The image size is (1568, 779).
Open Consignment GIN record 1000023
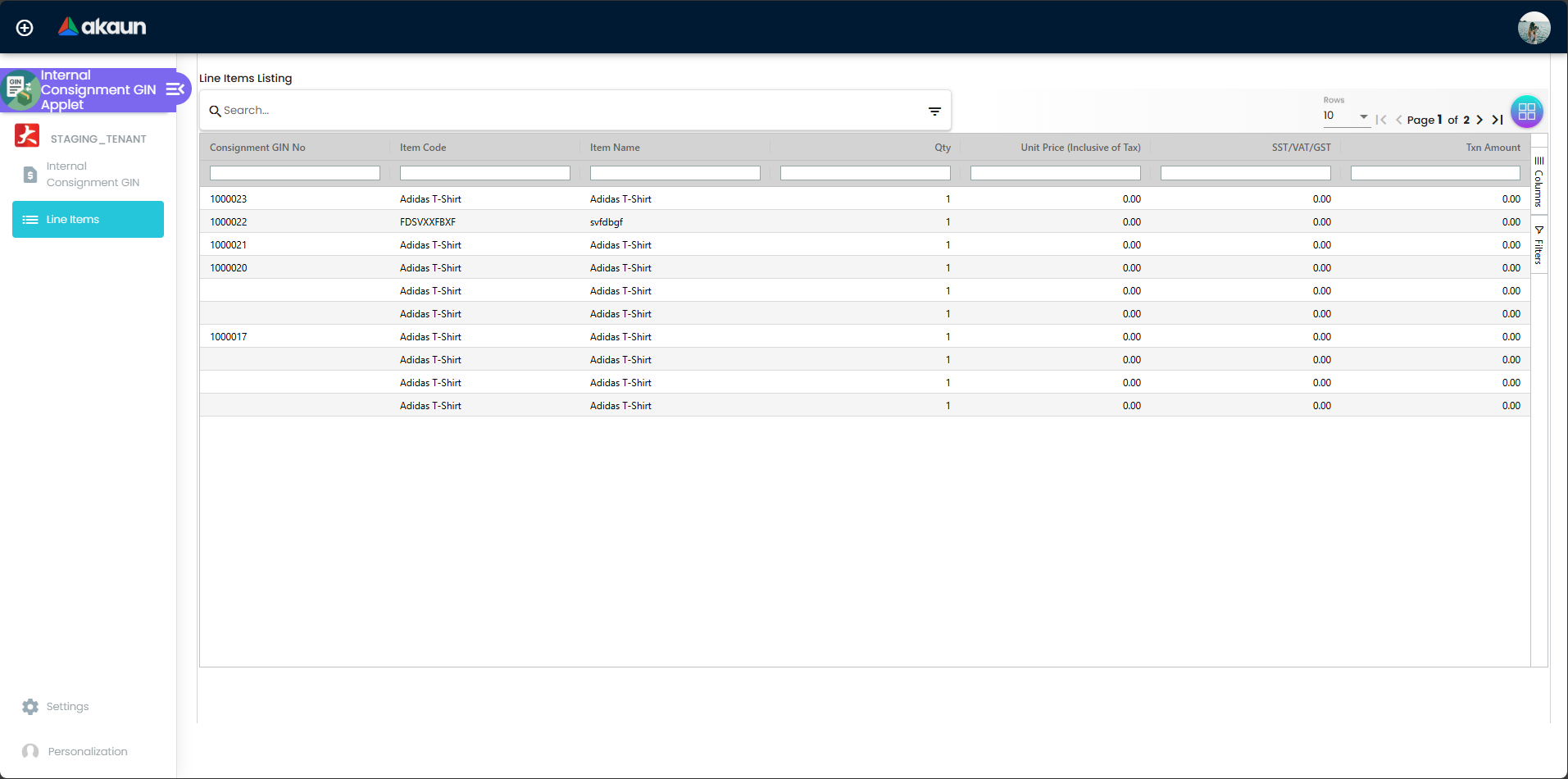(x=229, y=198)
